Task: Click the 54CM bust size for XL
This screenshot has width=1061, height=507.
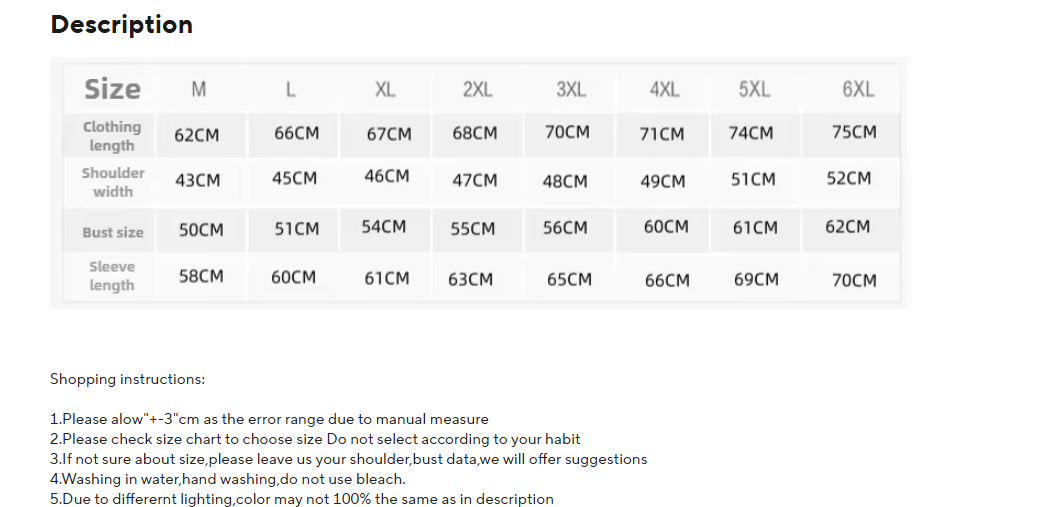Action: point(384,227)
